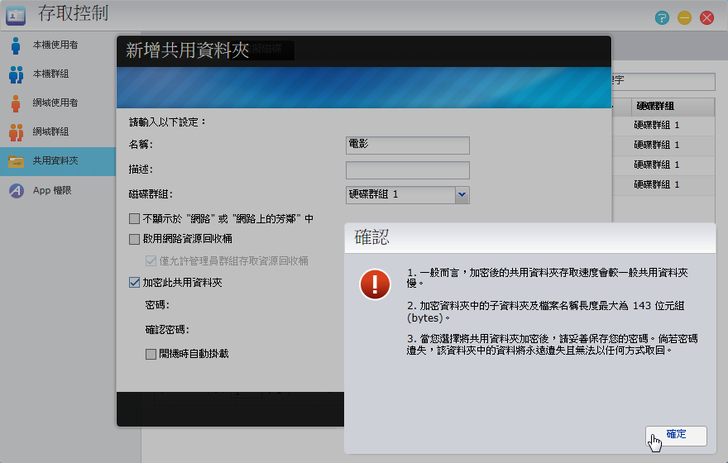728x463 pixels.
Task: Enable 不顯示於網路 checkbox
Action: click(135, 218)
